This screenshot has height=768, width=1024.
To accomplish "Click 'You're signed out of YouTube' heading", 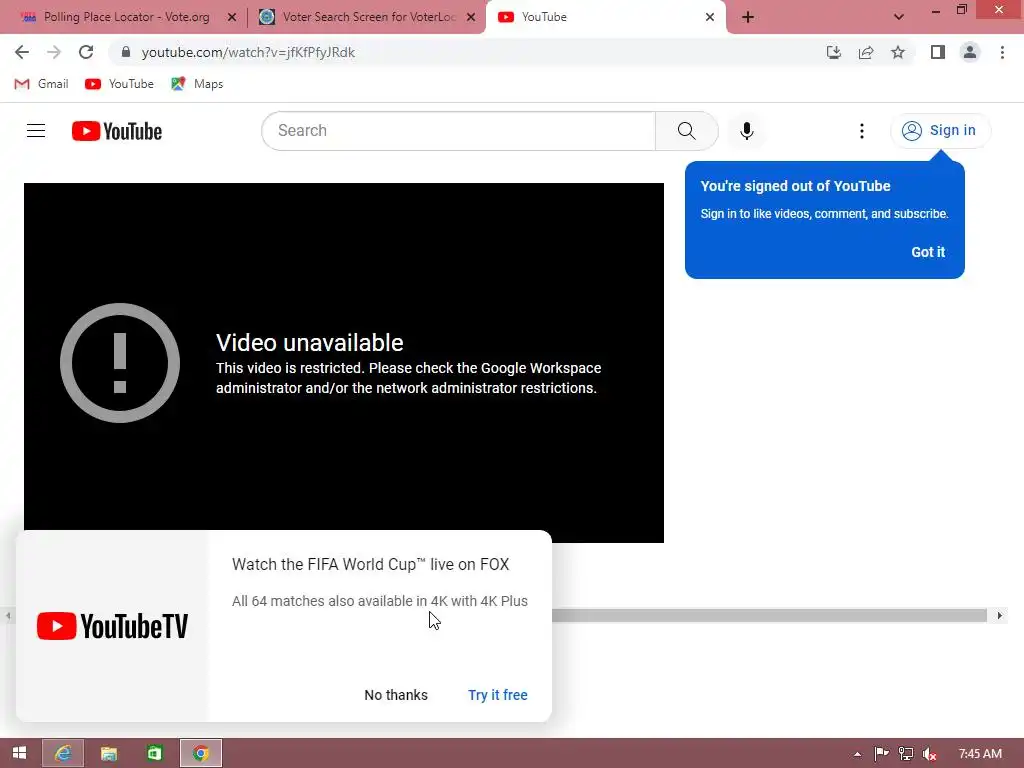I will click(x=795, y=186).
